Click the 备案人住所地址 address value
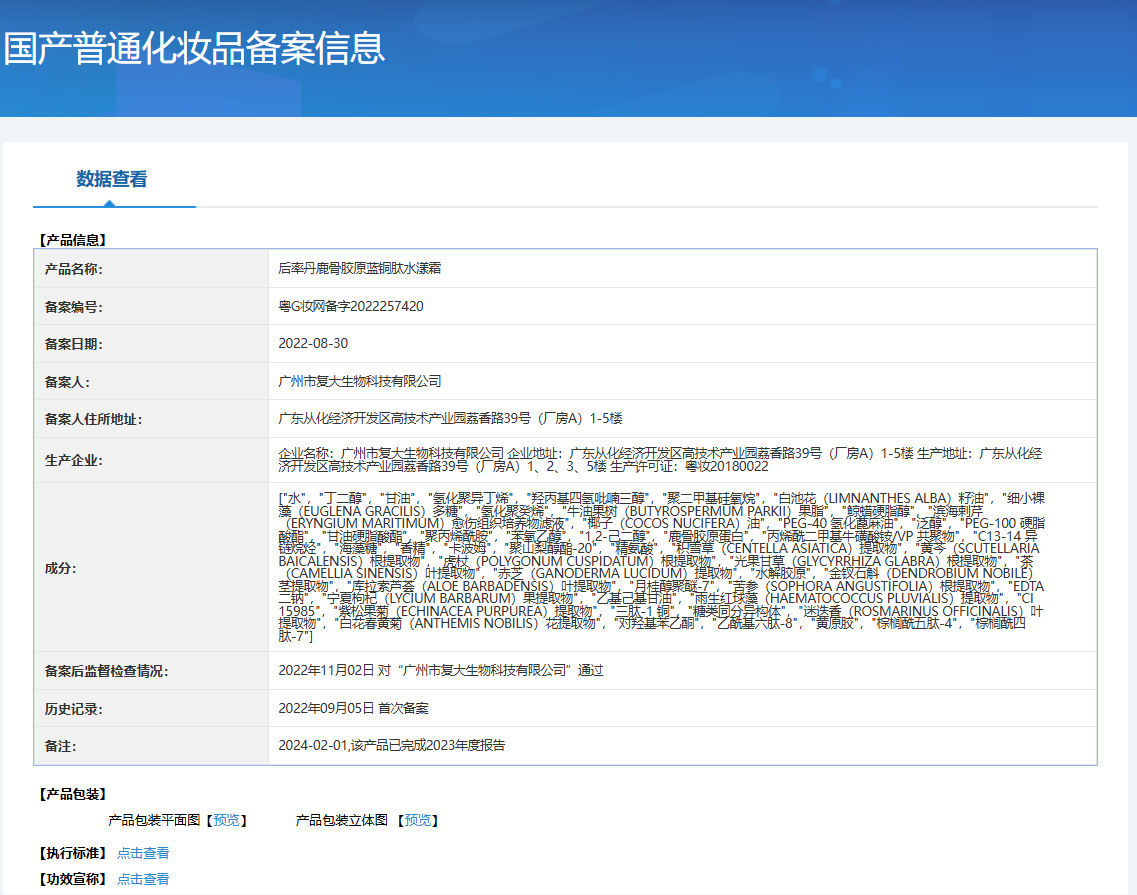This screenshot has height=895, width=1137. point(450,418)
